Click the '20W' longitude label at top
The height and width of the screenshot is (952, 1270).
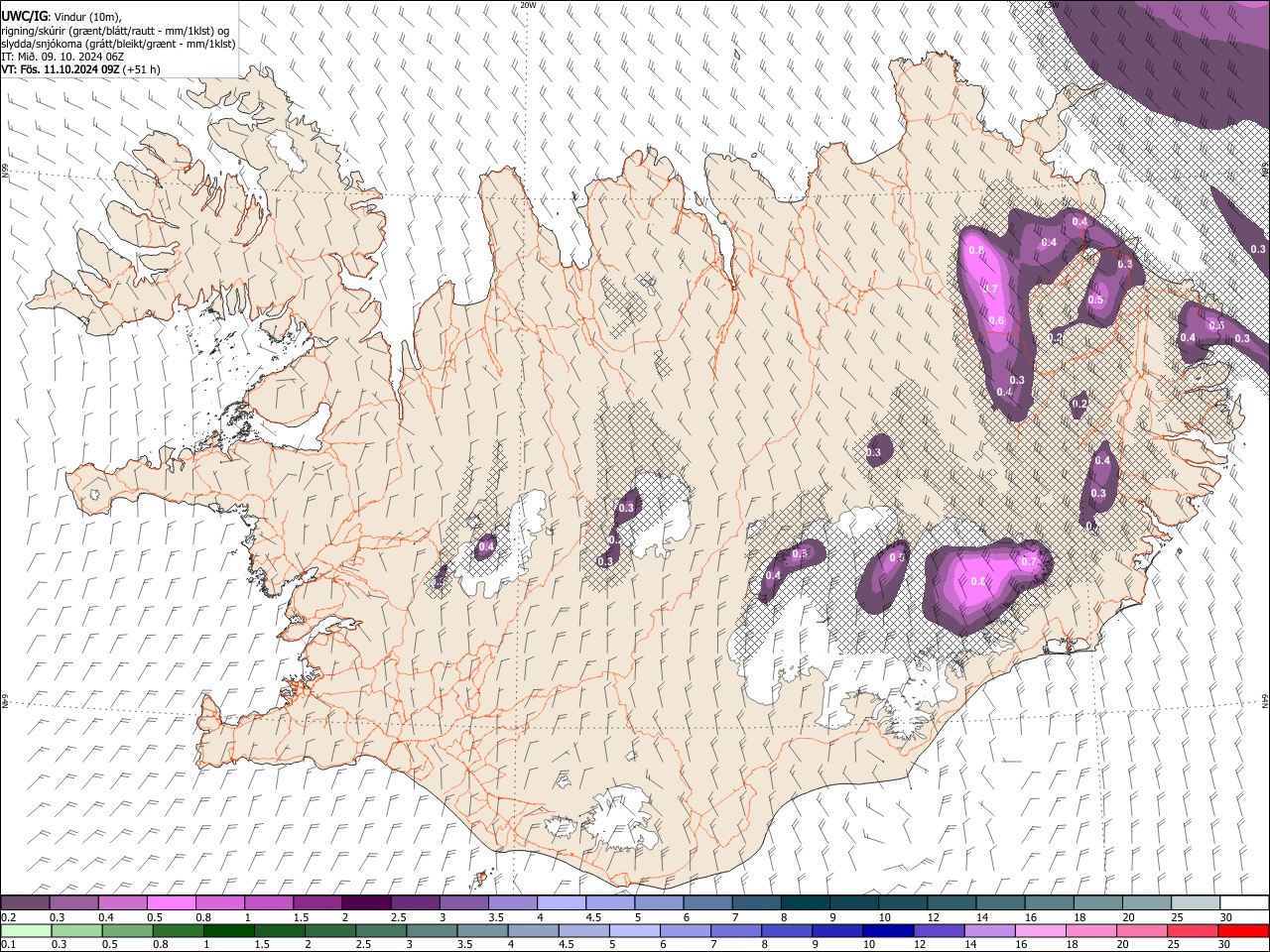click(528, 5)
